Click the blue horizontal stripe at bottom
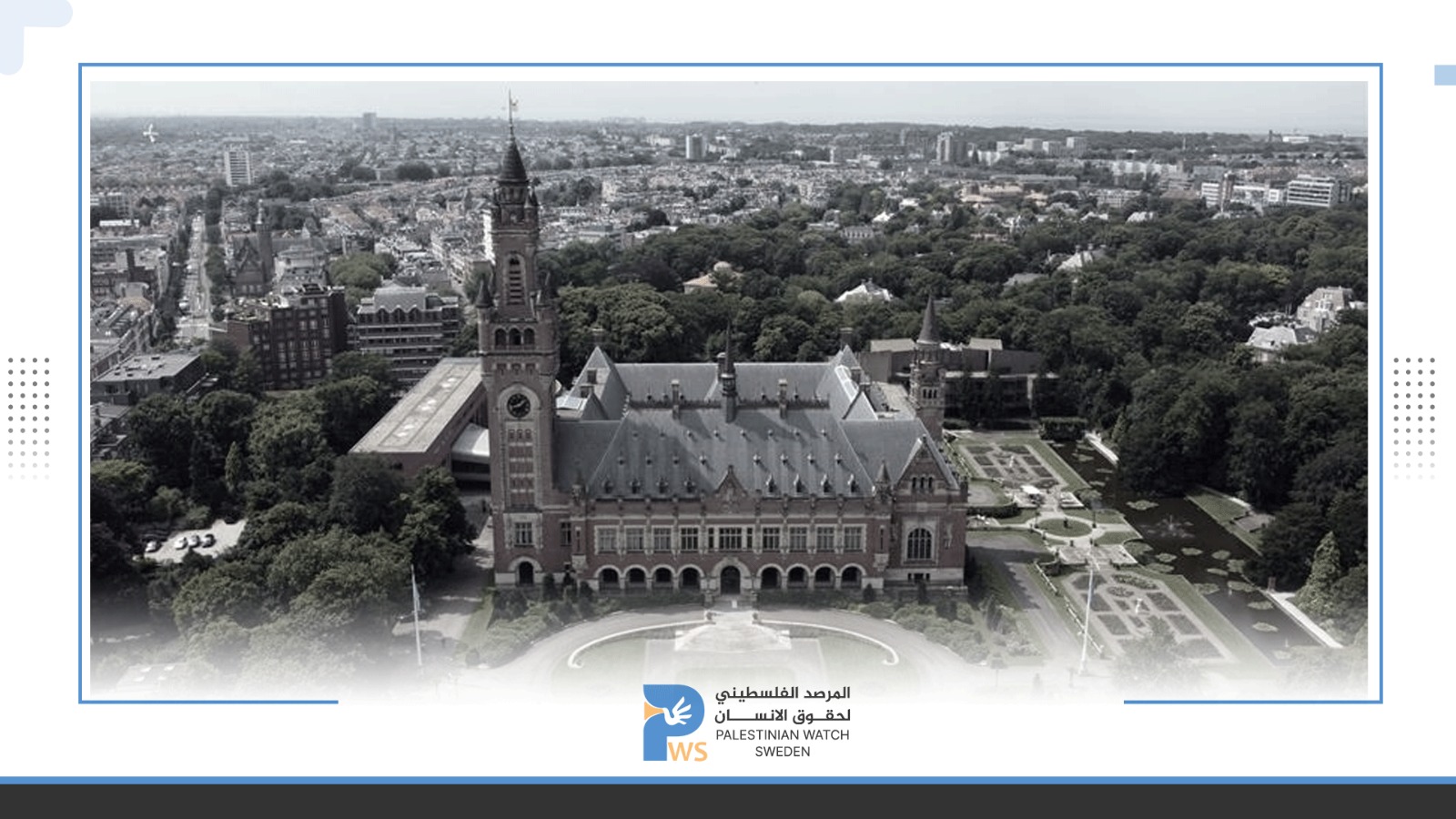Screen dimensions: 1456x819 pos(728,780)
